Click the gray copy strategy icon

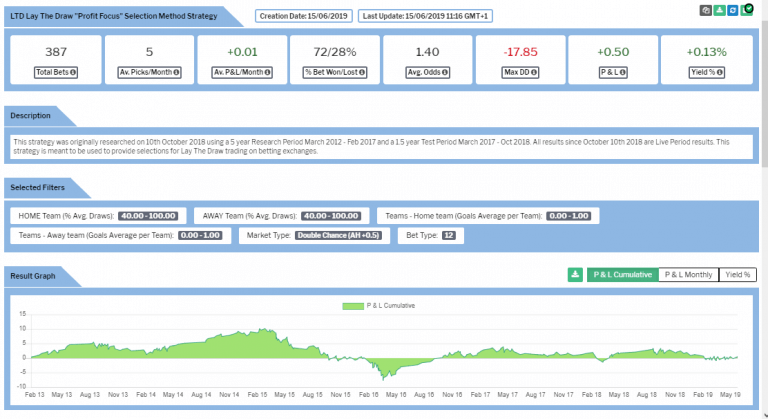tap(705, 10)
